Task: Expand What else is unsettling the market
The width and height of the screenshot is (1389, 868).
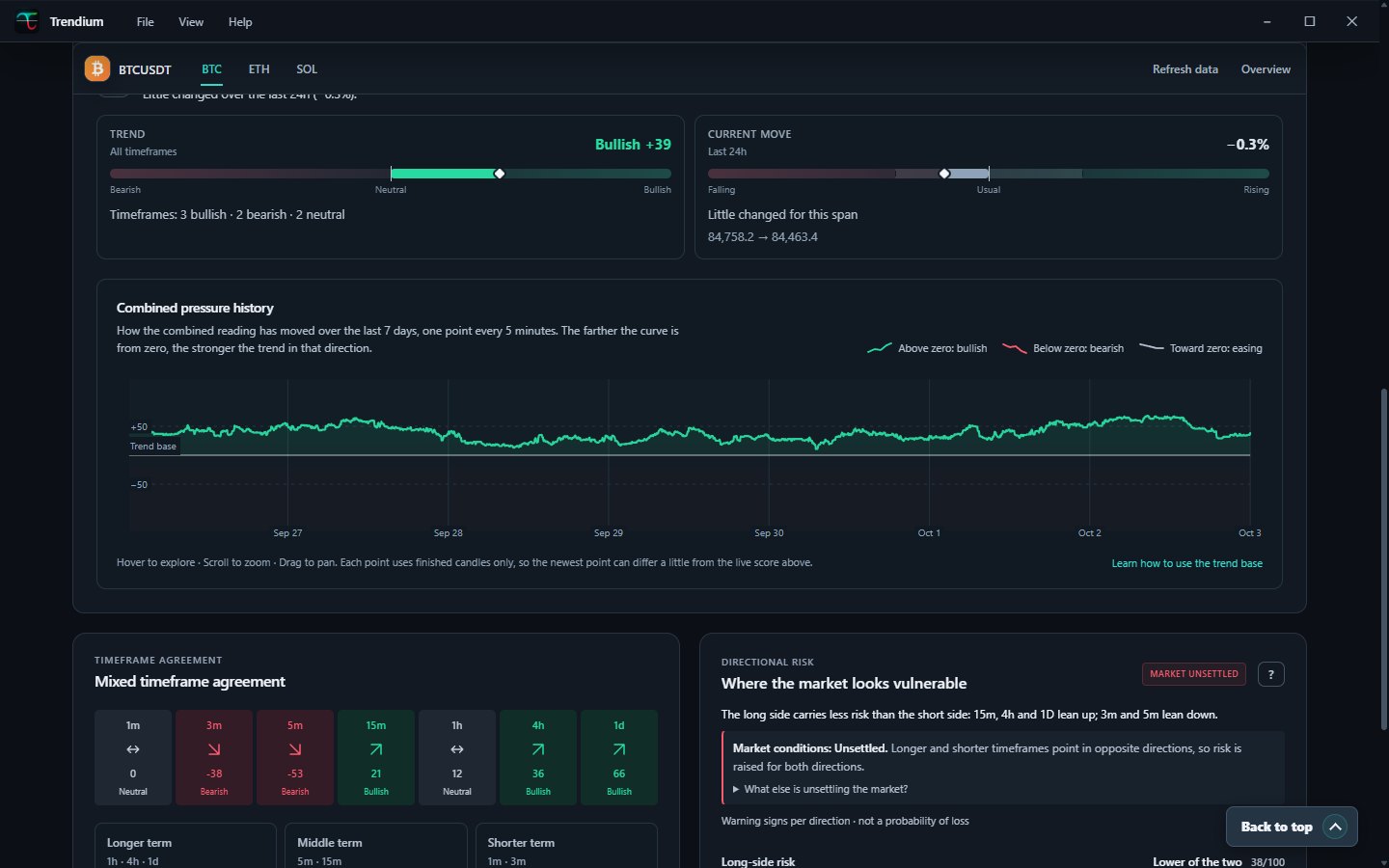Action: point(820,789)
